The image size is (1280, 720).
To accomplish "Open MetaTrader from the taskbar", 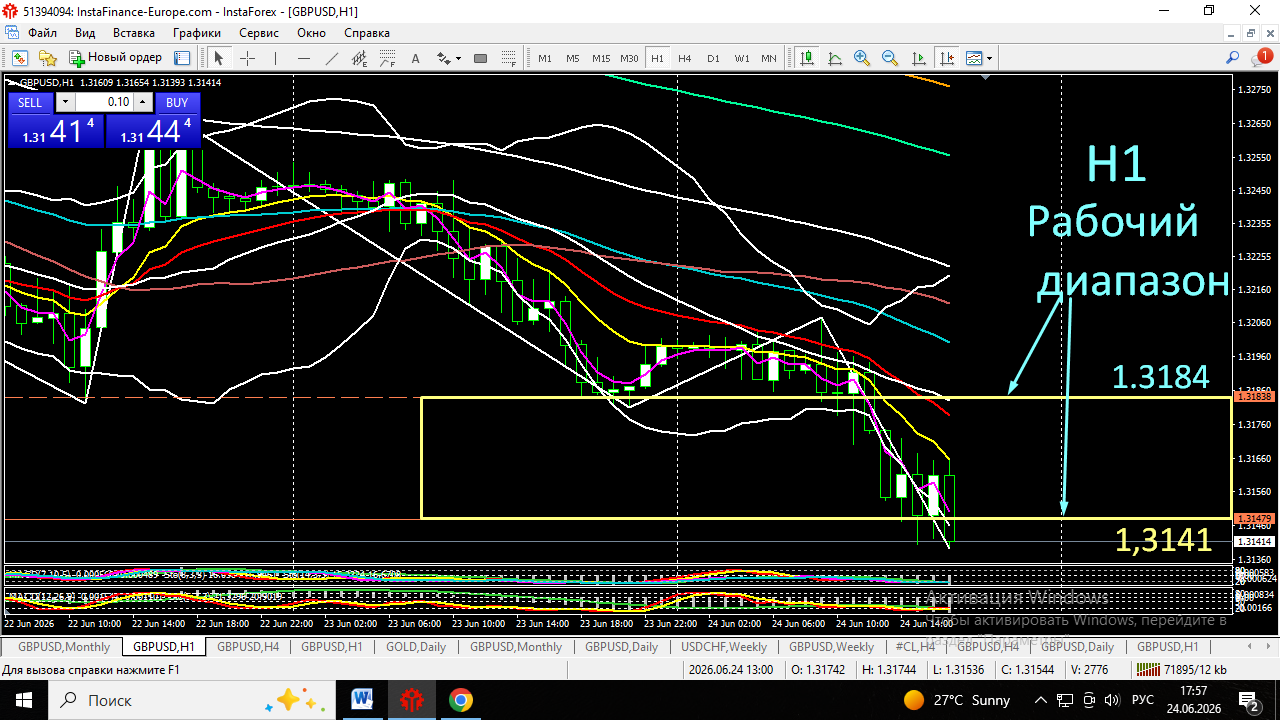I will click(411, 700).
